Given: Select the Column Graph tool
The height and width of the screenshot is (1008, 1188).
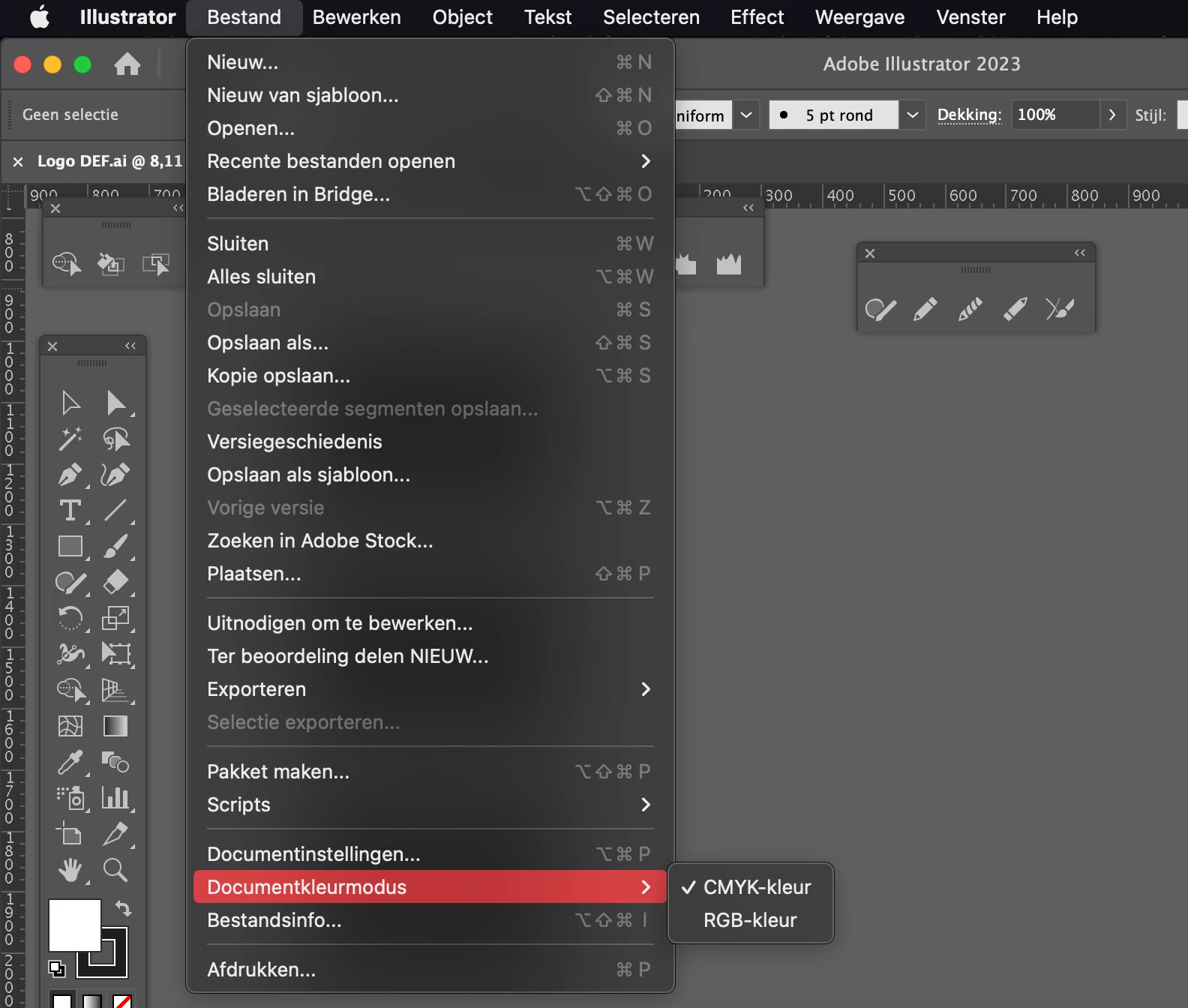Looking at the screenshot, I should click(x=115, y=798).
